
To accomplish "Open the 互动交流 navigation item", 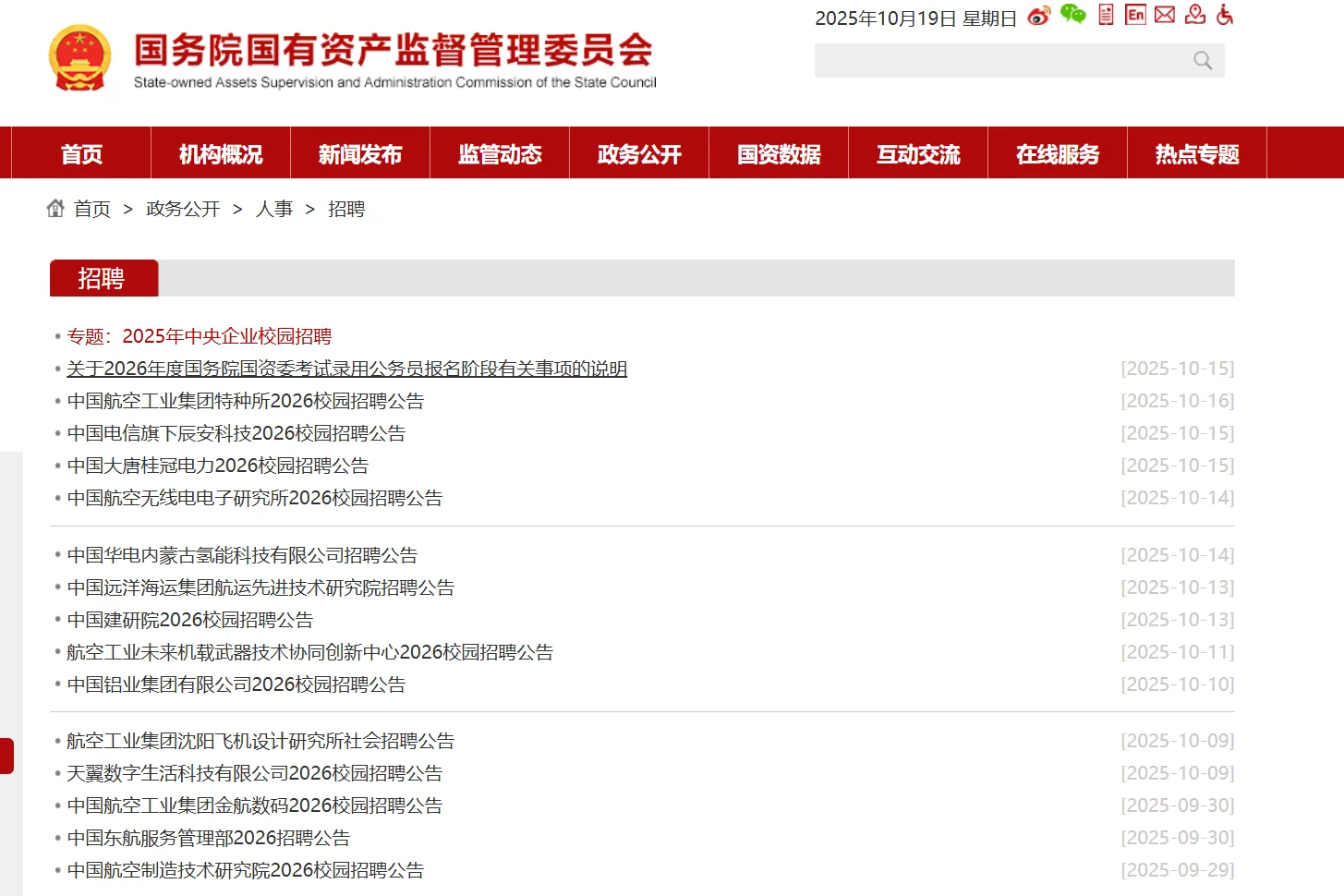I will (918, 153).
